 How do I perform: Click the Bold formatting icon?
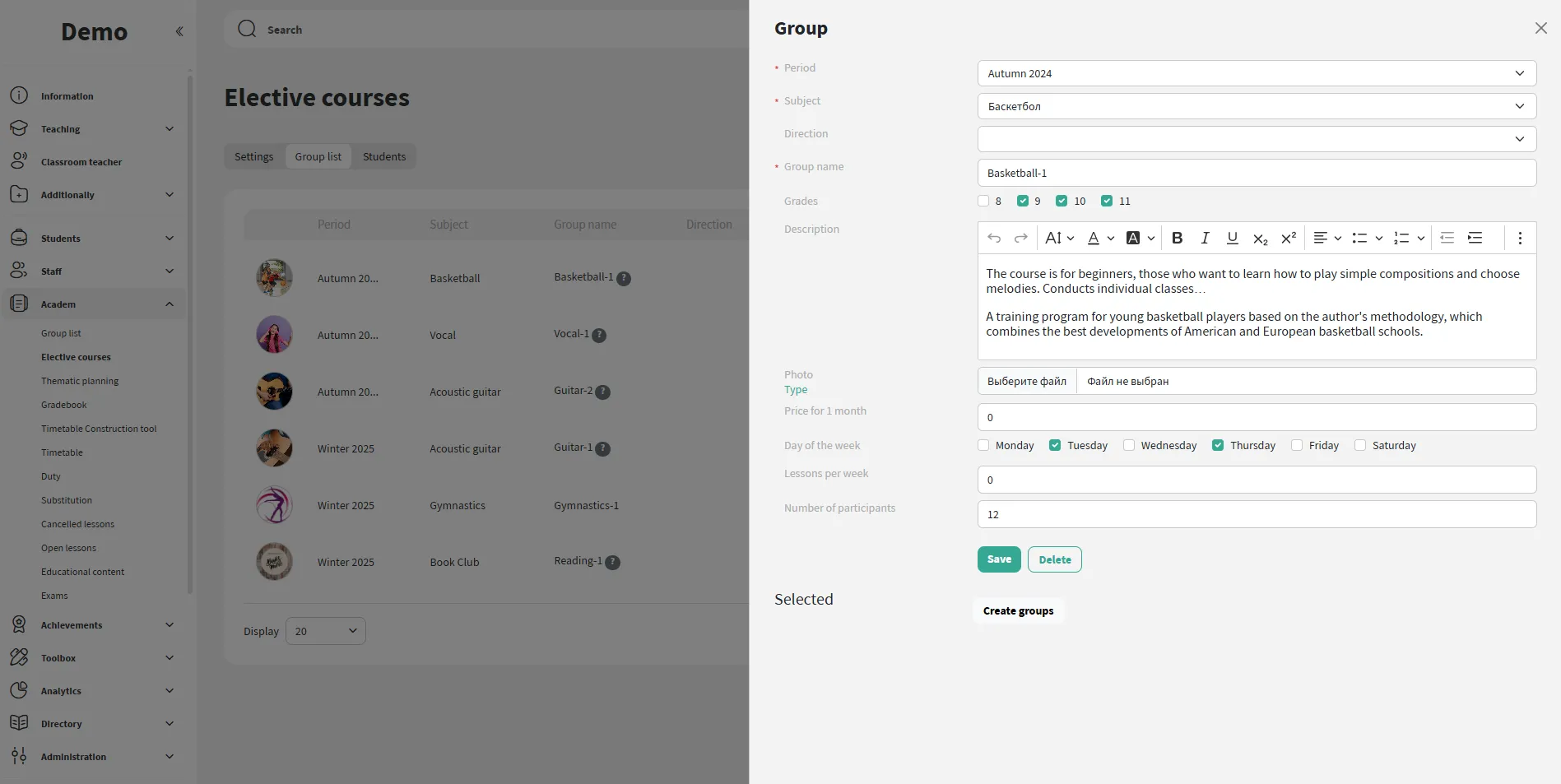[1177, 238]
